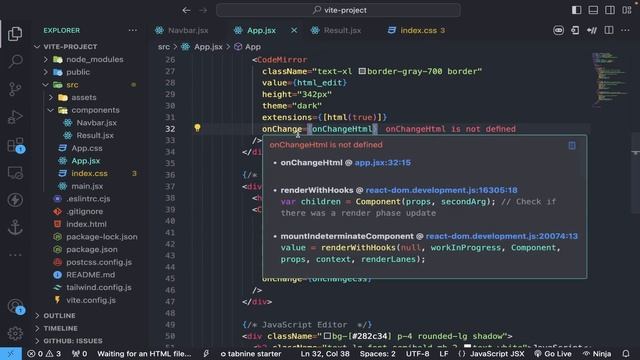Click the border-gray-700 color swatch on line 27
The height and width of the screenshot is (360, 640).
click(x=362, y=71)
